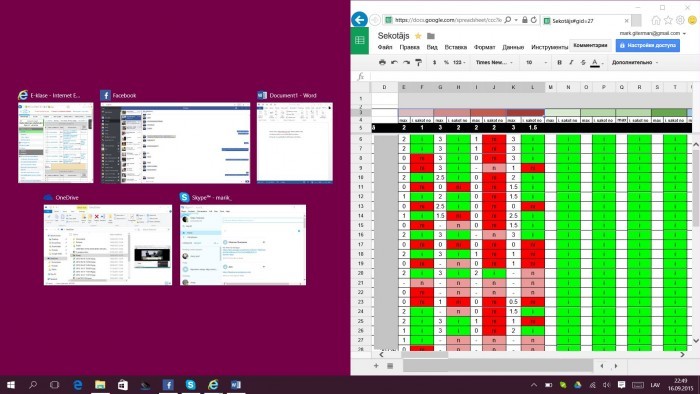700x394 pixels.
Task: Open the font size 10 dropdown
Action: pyautogui.click(x=536, y=62)
